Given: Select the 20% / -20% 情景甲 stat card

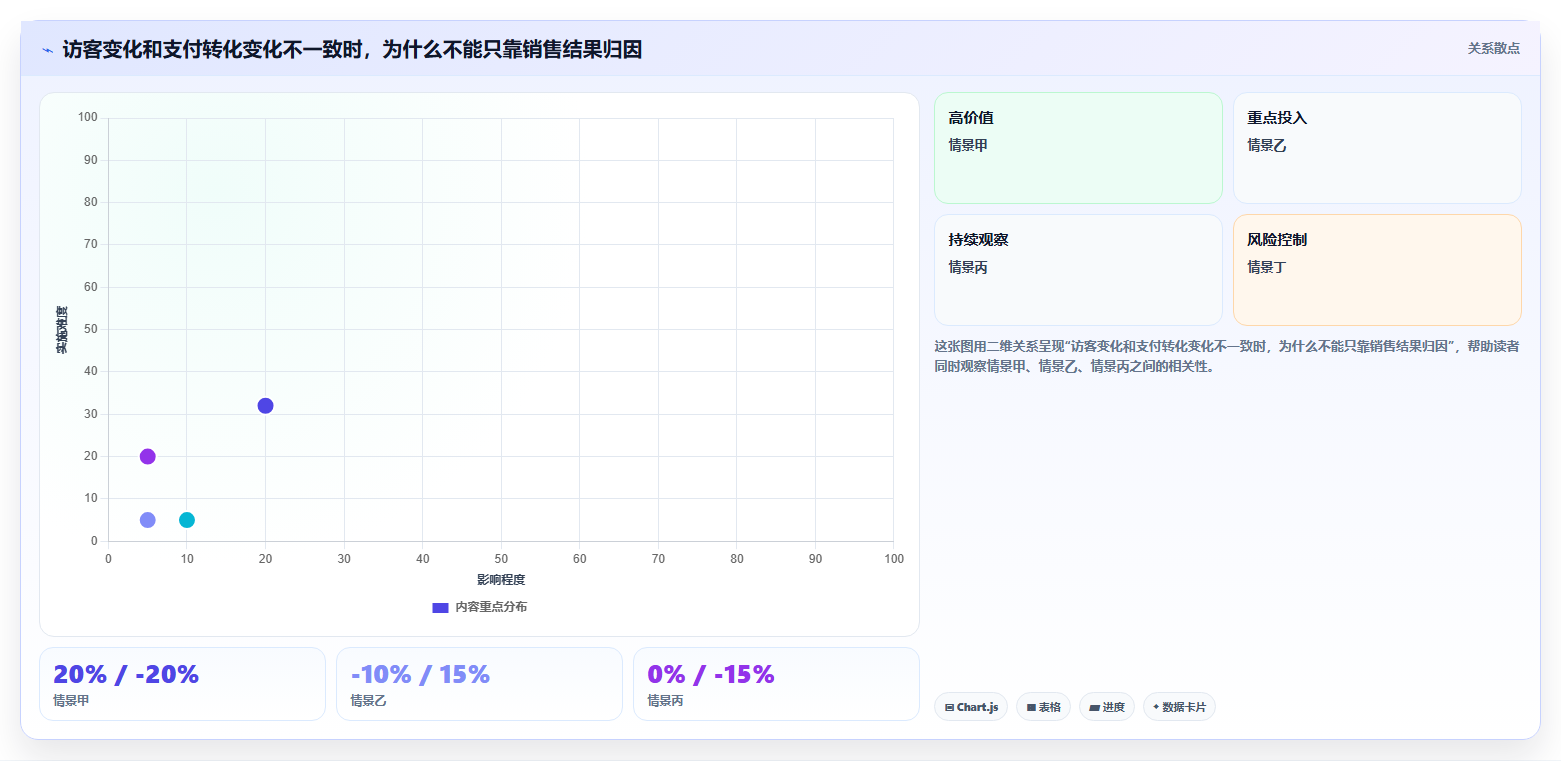Looking at the screenshot, I should click(182, 684).
